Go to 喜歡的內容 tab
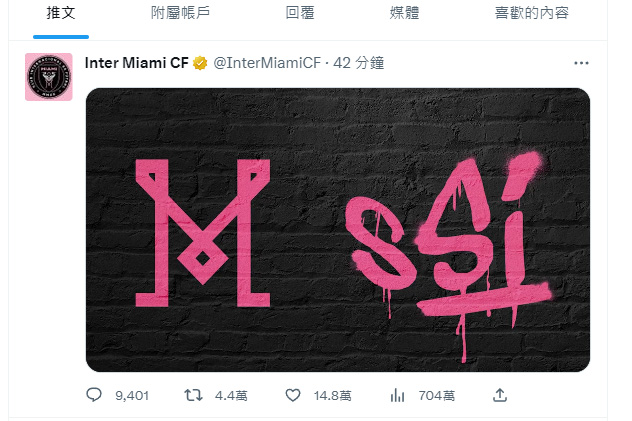 coord(532,13)
